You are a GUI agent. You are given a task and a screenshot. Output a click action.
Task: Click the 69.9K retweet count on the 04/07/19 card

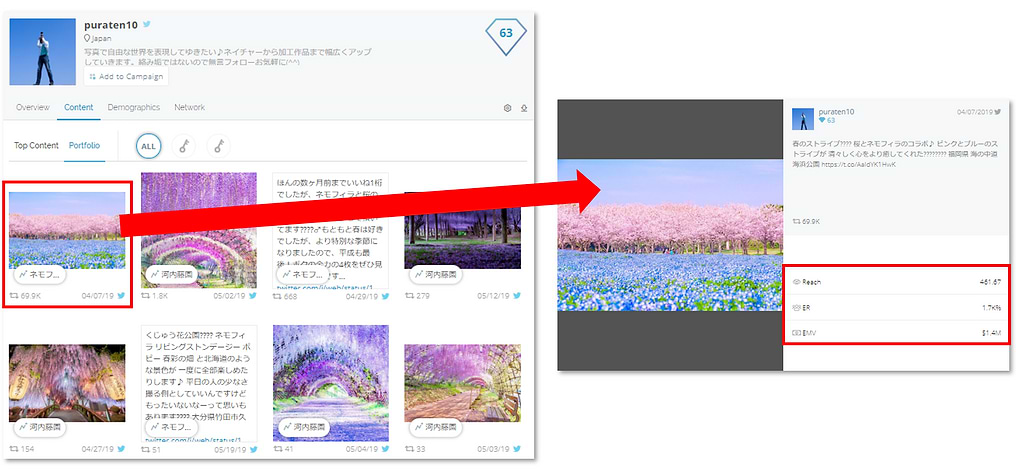(x=31, y=296)
